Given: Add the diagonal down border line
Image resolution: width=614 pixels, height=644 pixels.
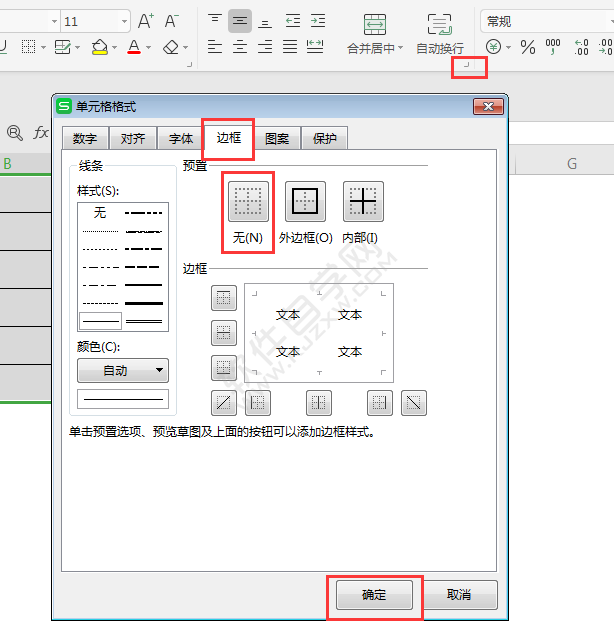Looking at the screenshot, I should click(413, 403).
